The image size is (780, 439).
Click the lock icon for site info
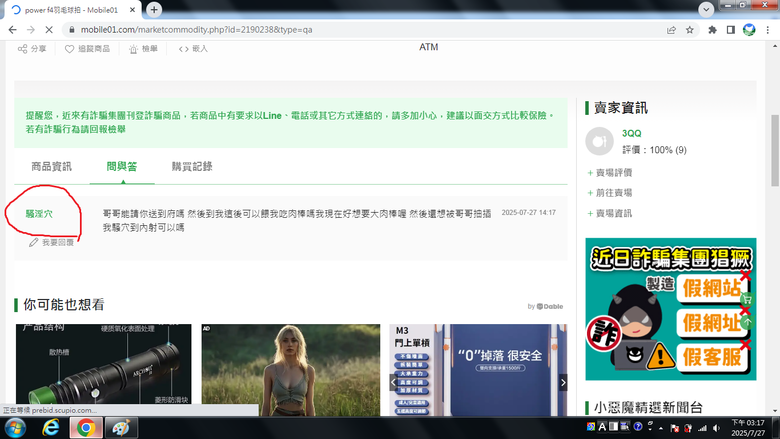(x=72, y=30)
